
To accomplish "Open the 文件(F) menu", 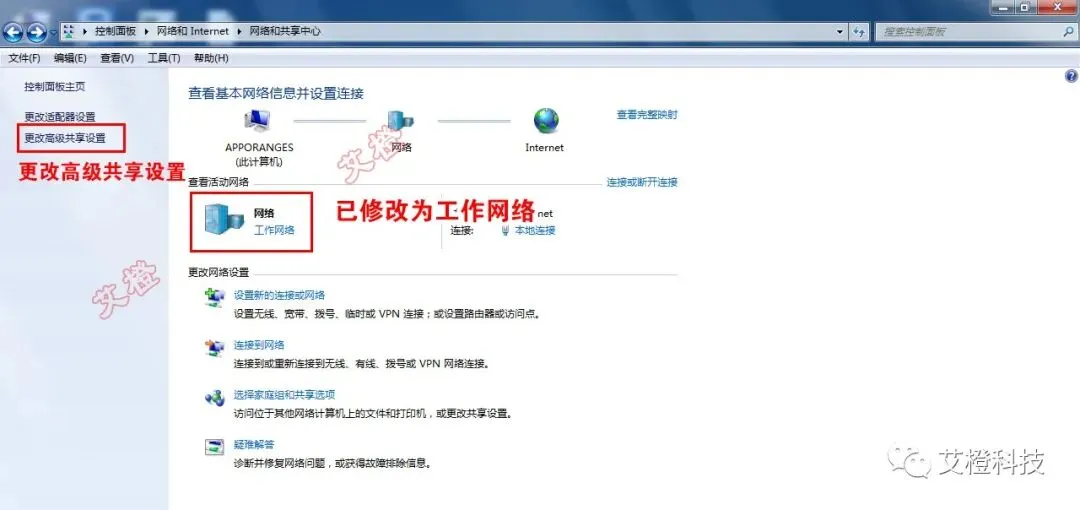I will coord(24,59).
